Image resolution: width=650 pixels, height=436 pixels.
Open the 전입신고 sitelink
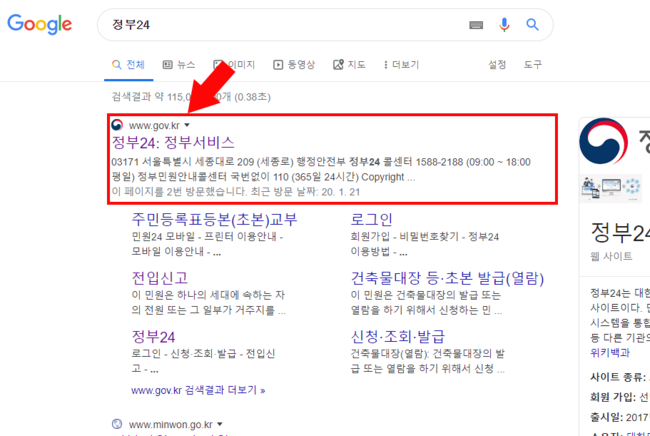point(160,278)
